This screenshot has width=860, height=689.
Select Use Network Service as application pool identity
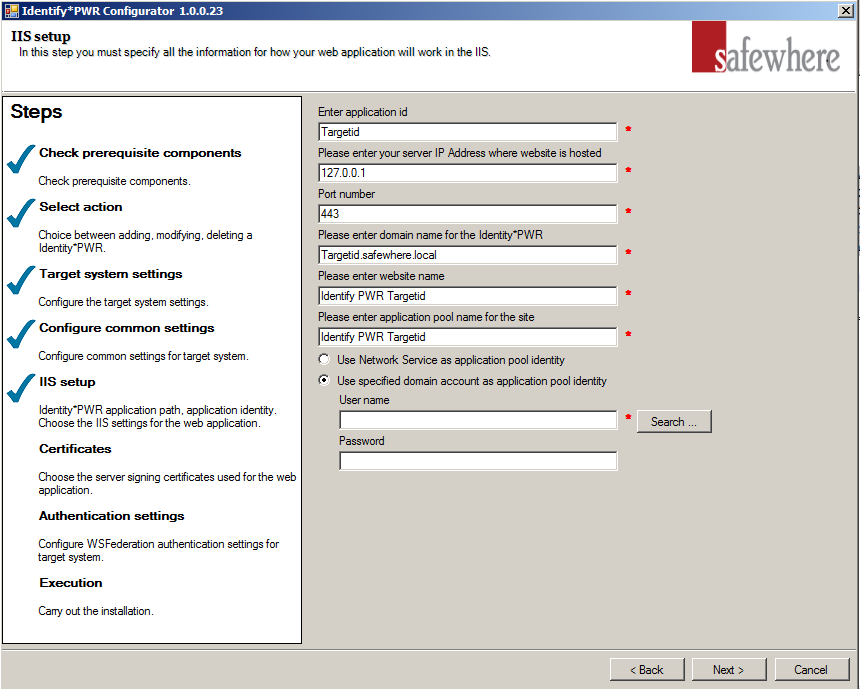click(x=324, y=359)
